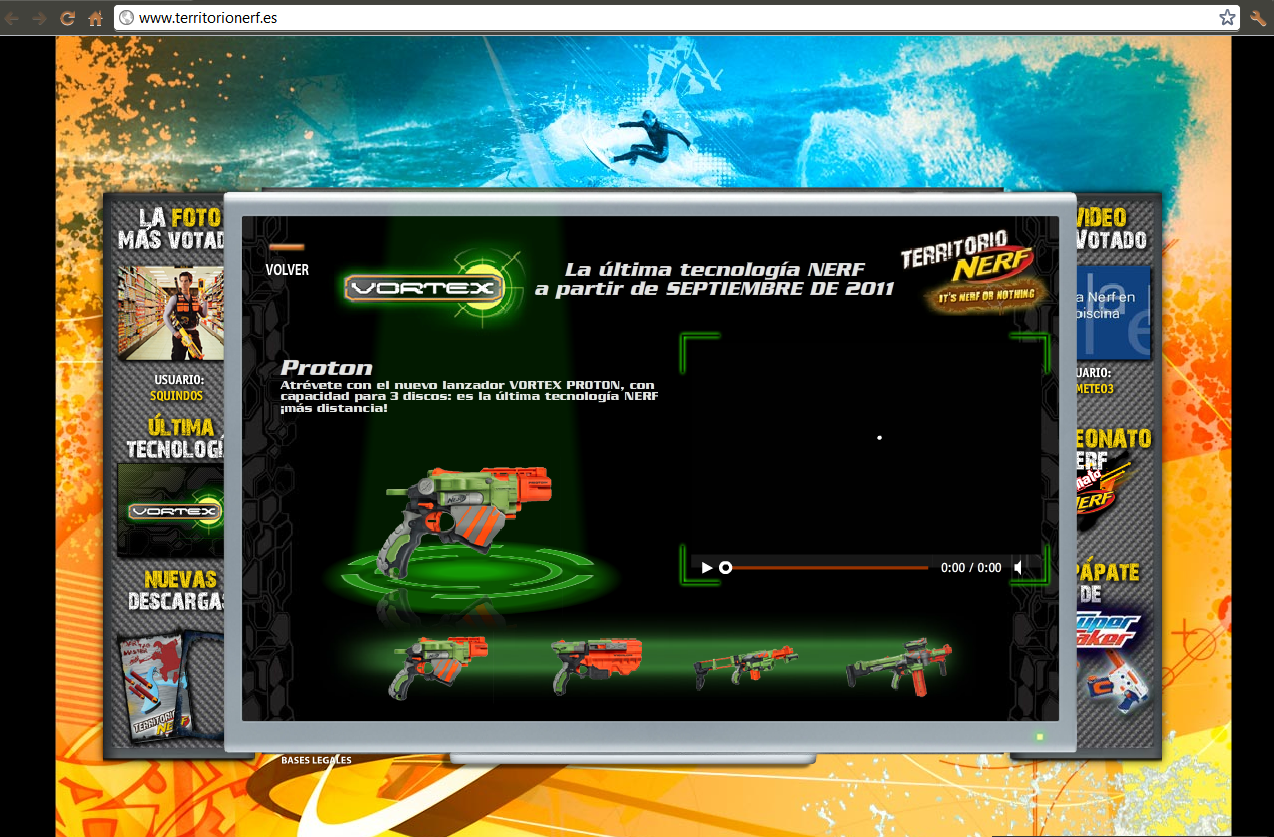Viewport: 1274px width, 837px height.
Task: Bookmark the page with the star icon
Action: pos(1227,17)
